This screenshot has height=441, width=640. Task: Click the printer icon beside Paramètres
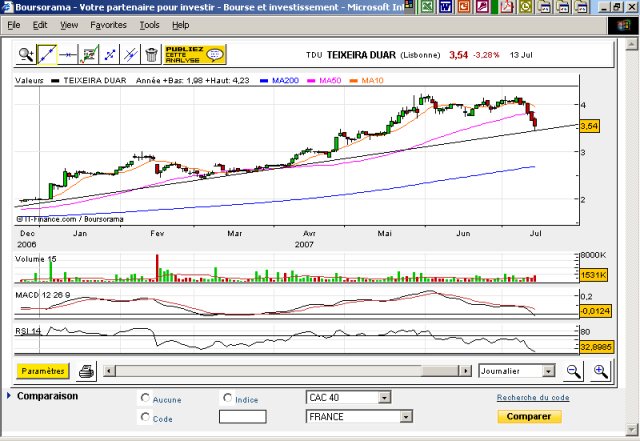pyautogui.click(x=86, y=371)
